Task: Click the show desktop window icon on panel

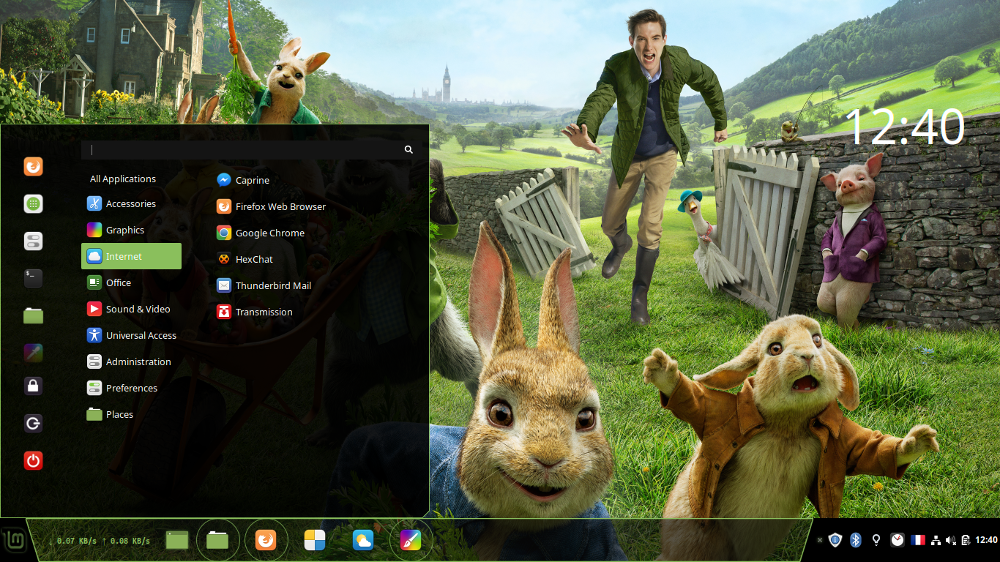Action: (x=177, y=540)
